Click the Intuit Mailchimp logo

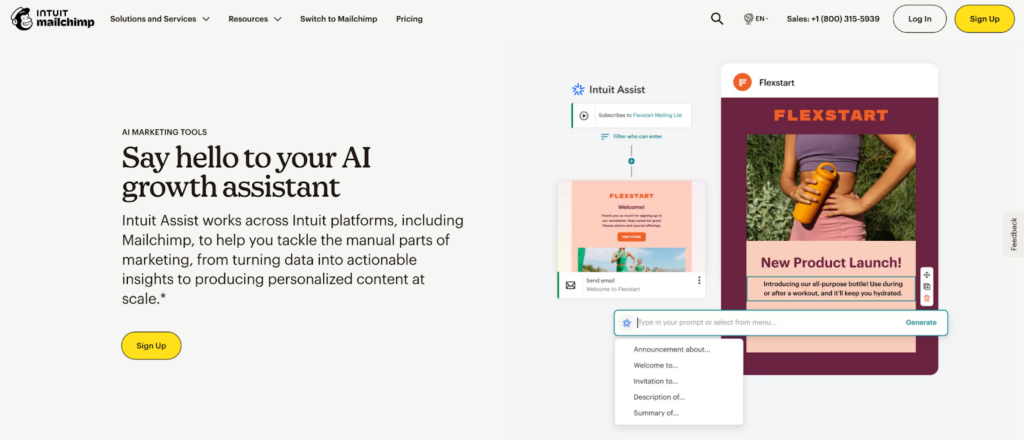click(x=53, y=19)
